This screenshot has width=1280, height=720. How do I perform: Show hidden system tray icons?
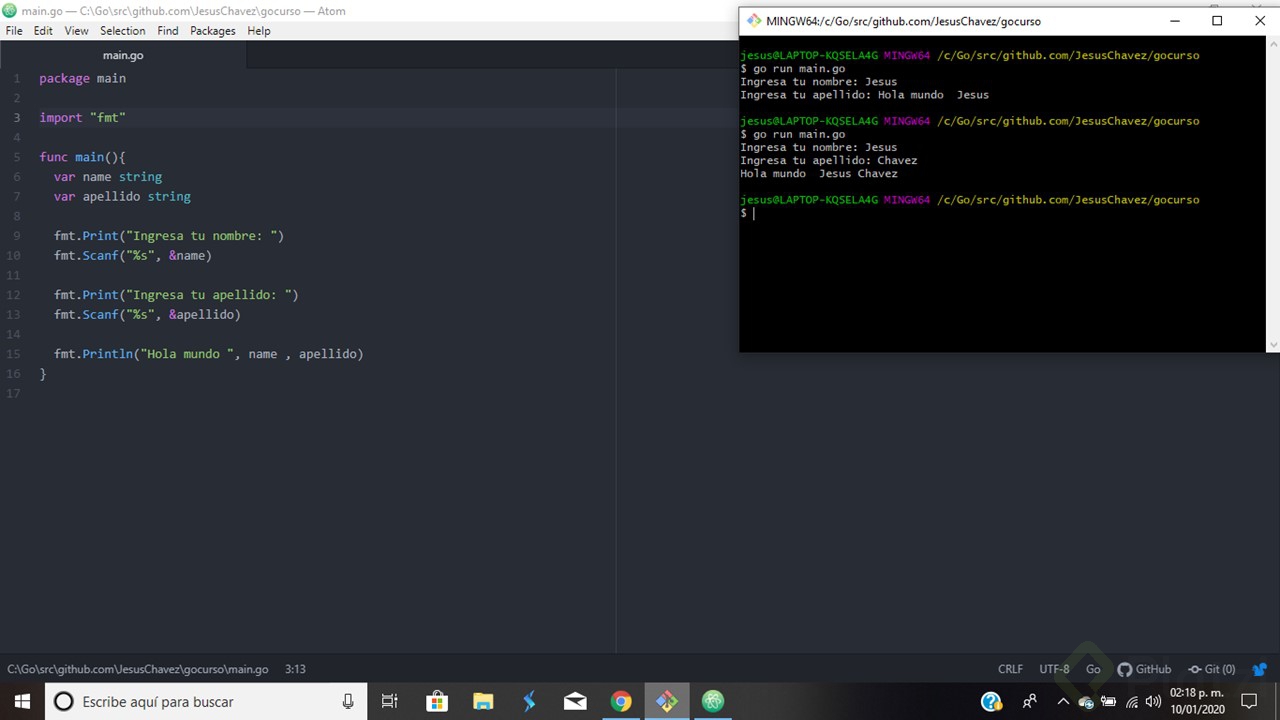click(1063, 701)
